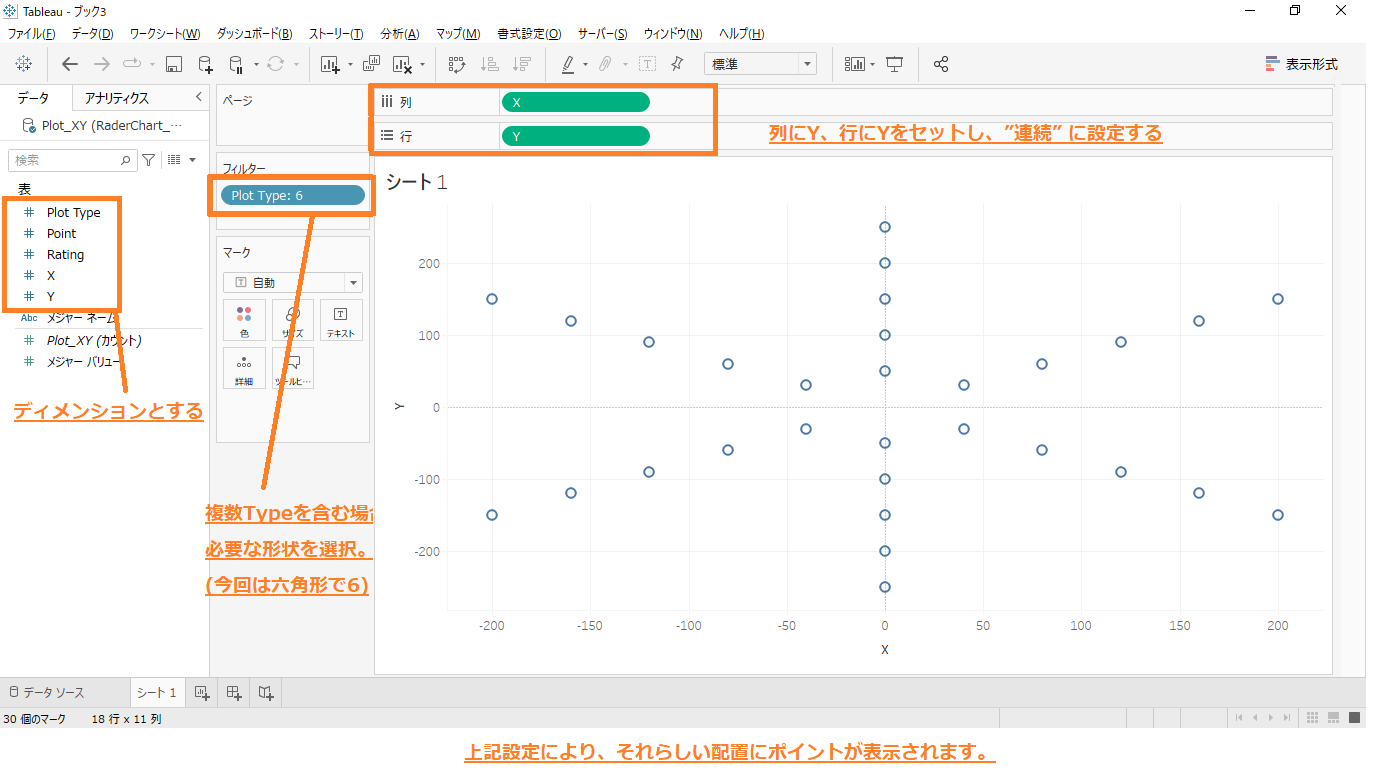Image resolution: width=1380 pixels, height=782 pixels.
Task: Click the new worksheet icon at bottom
Action: [201, 692]
